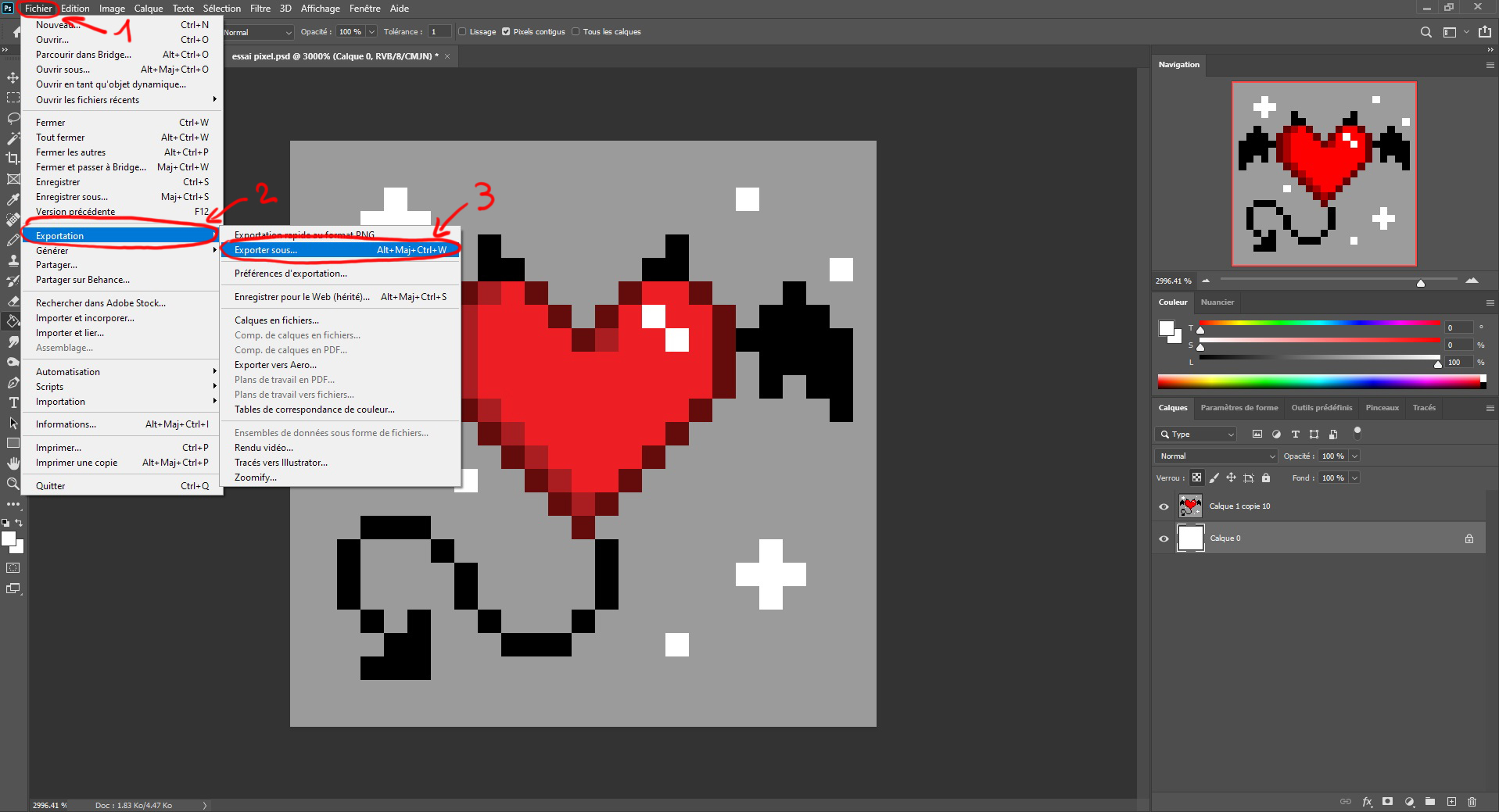
Task: Open the fx layer styles menu
Action: tap(1367, 802)
